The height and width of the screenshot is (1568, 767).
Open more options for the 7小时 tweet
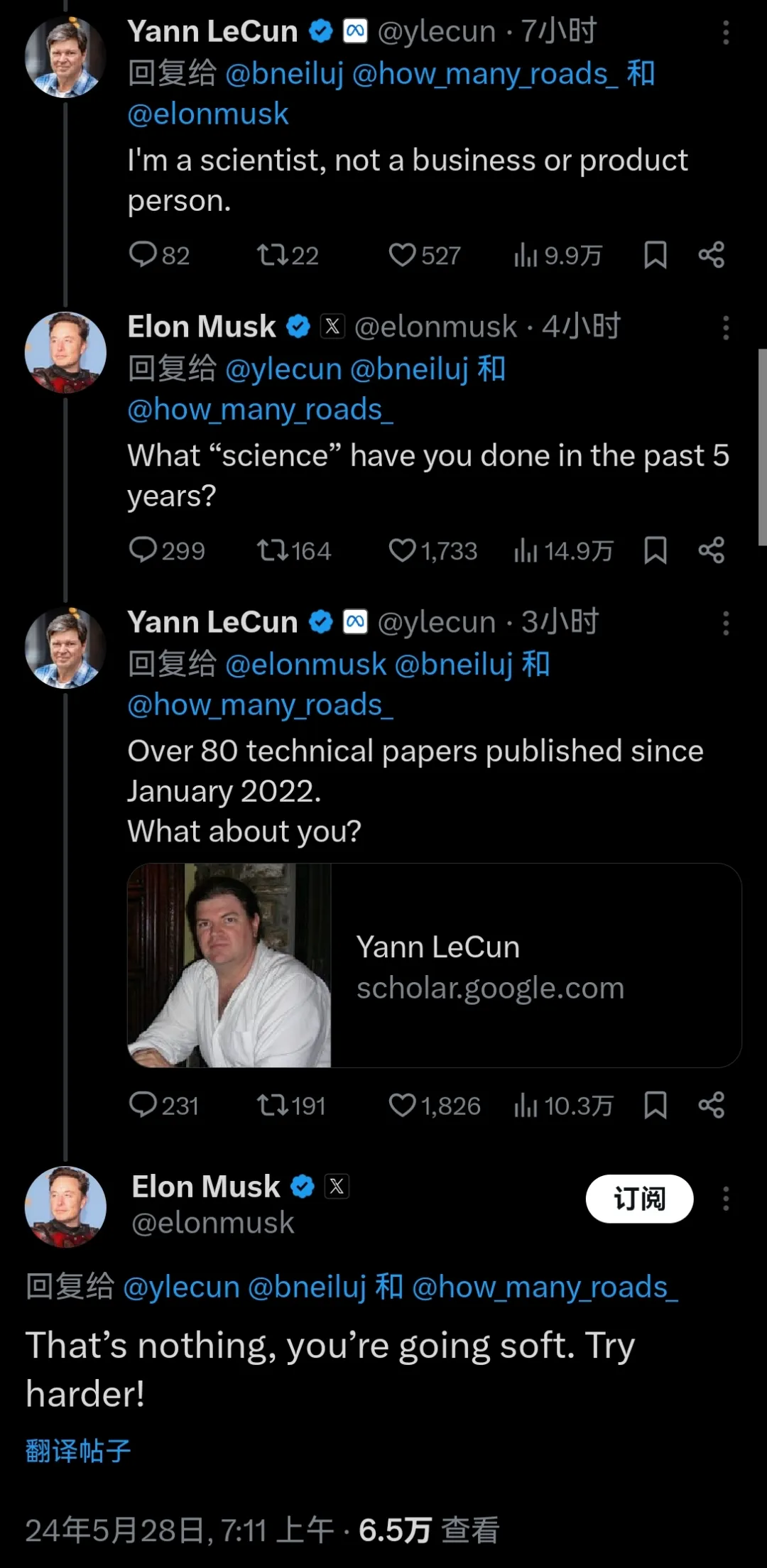click(726, 33)
